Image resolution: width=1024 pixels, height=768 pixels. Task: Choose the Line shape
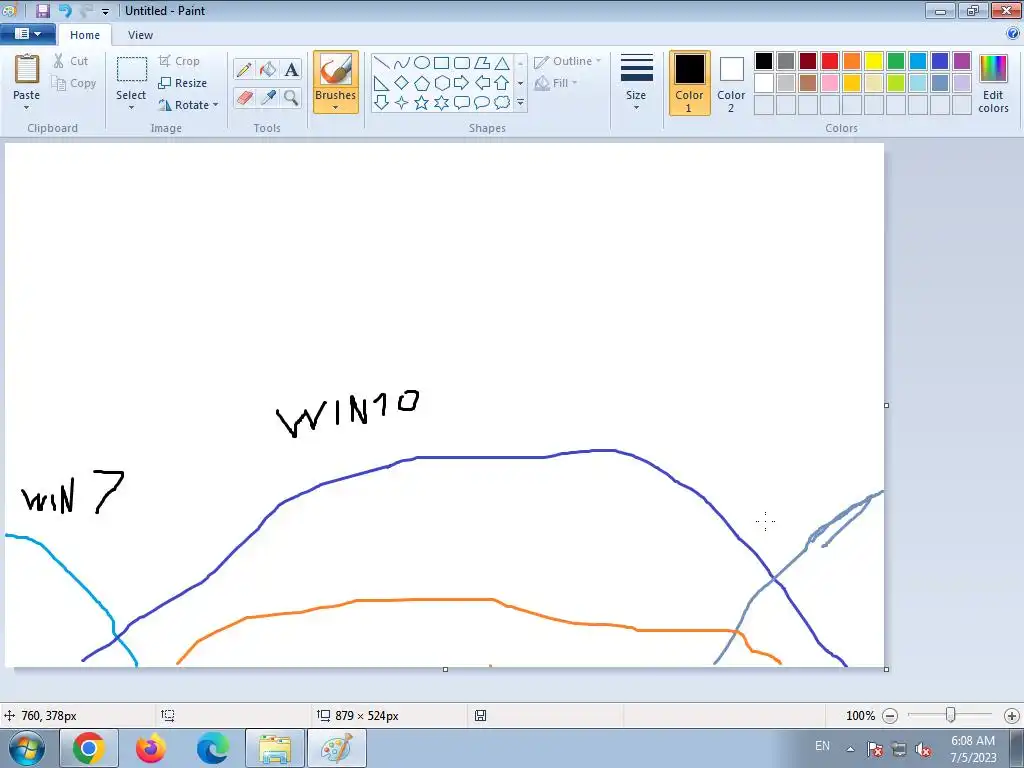pyautogui.click(x=382, y=63)
